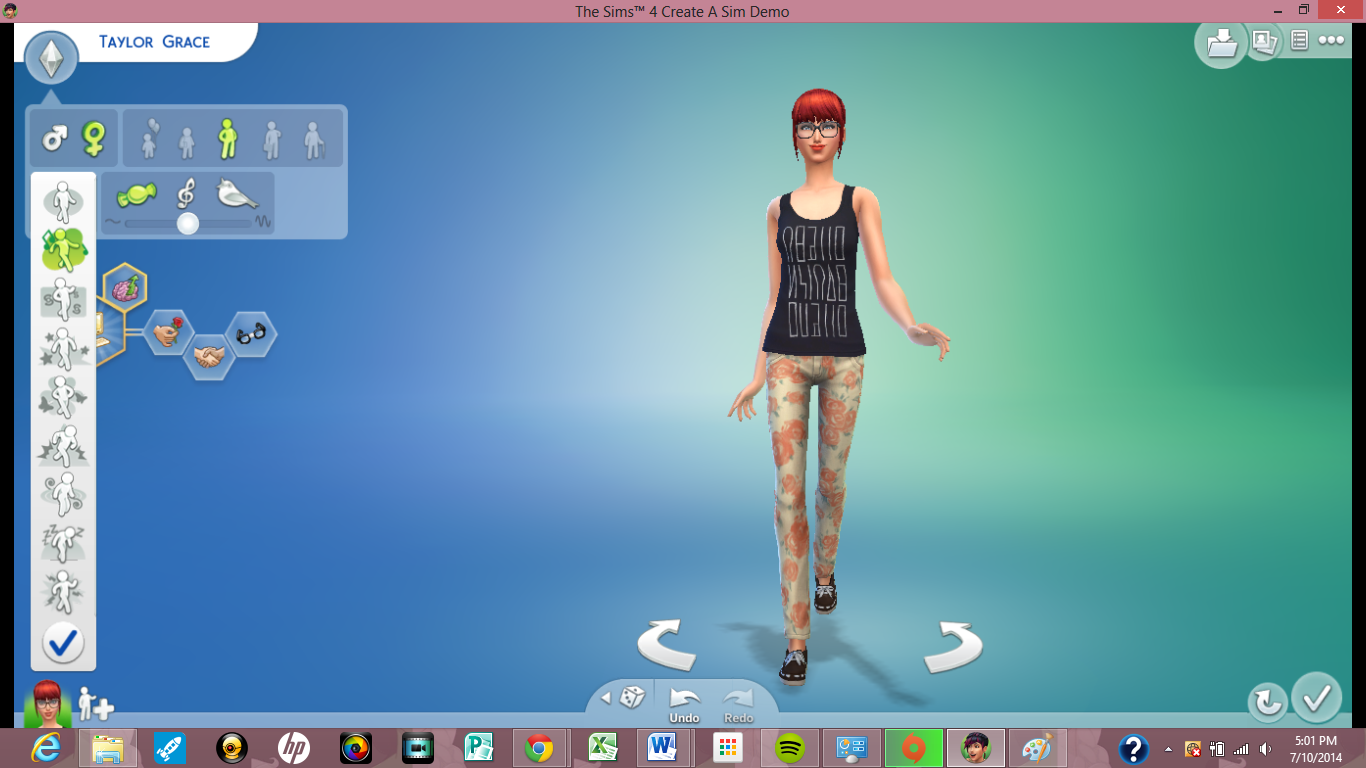Pick the snooty walk style
The height and width of the screenshot is (768, 1366).
coord(63,298)
